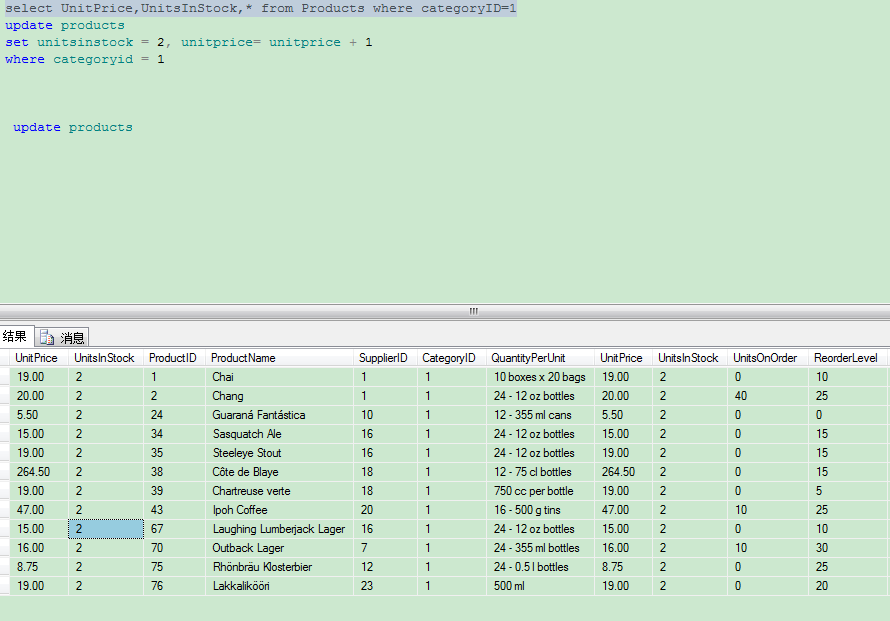890x621 pixels.
Task: Click the Steeleye Stout cell
Action: click(279, 453)
